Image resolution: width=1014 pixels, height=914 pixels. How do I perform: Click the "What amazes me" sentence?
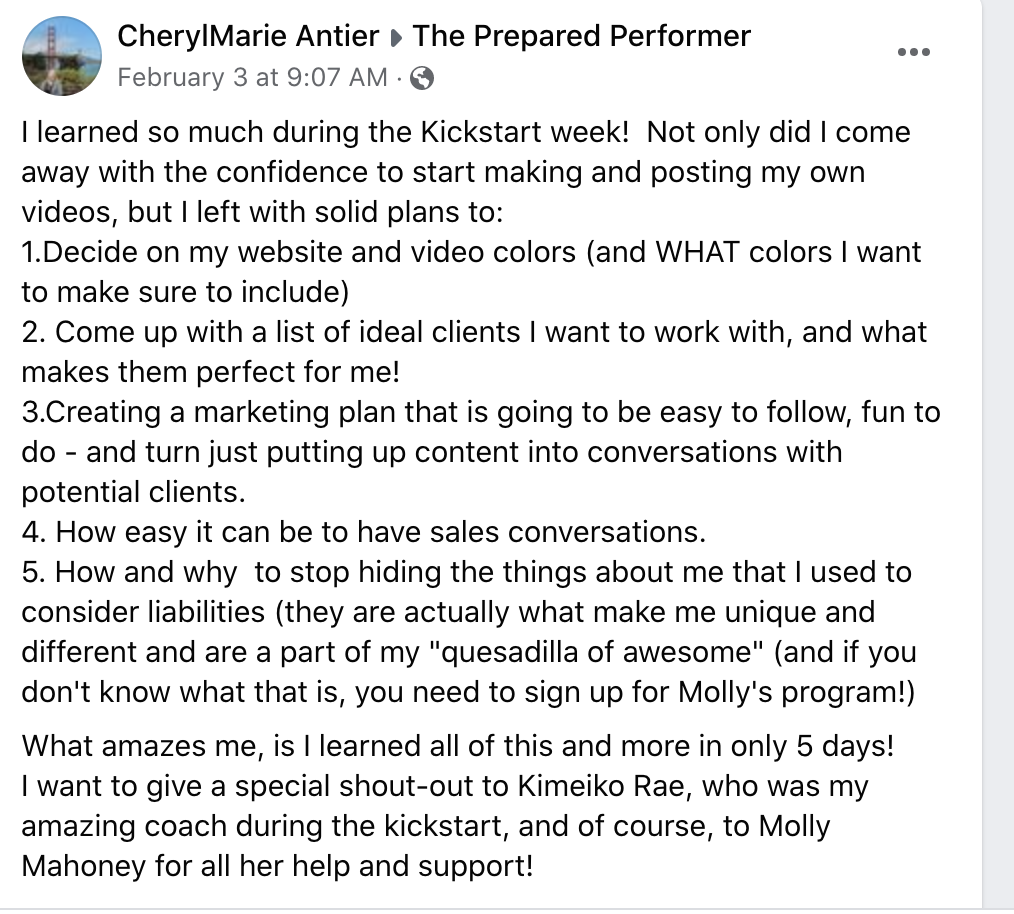tap(458, 746)
